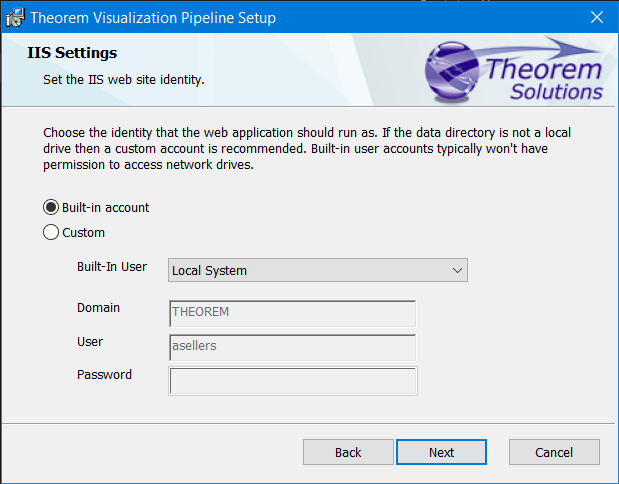The height and width of the screenshot is (484, 619).
Task: Click the Domain label text
Action: (x=98, y=308)
